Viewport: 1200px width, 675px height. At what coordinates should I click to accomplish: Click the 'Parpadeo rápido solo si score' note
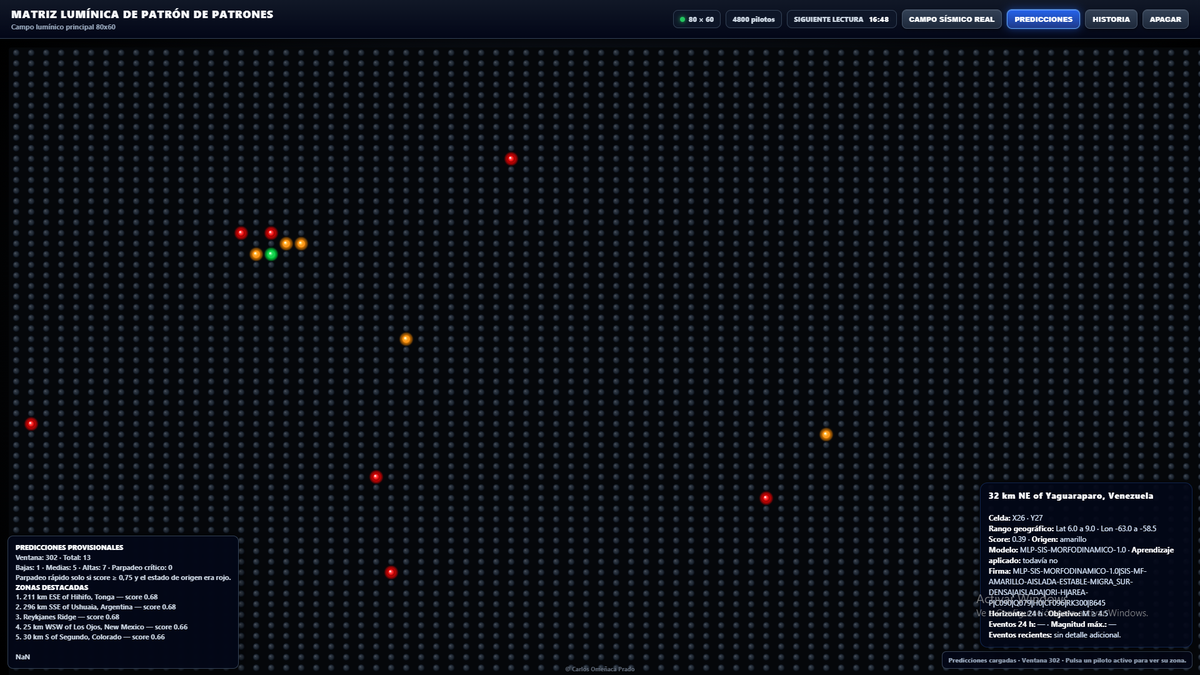[123, 577]
